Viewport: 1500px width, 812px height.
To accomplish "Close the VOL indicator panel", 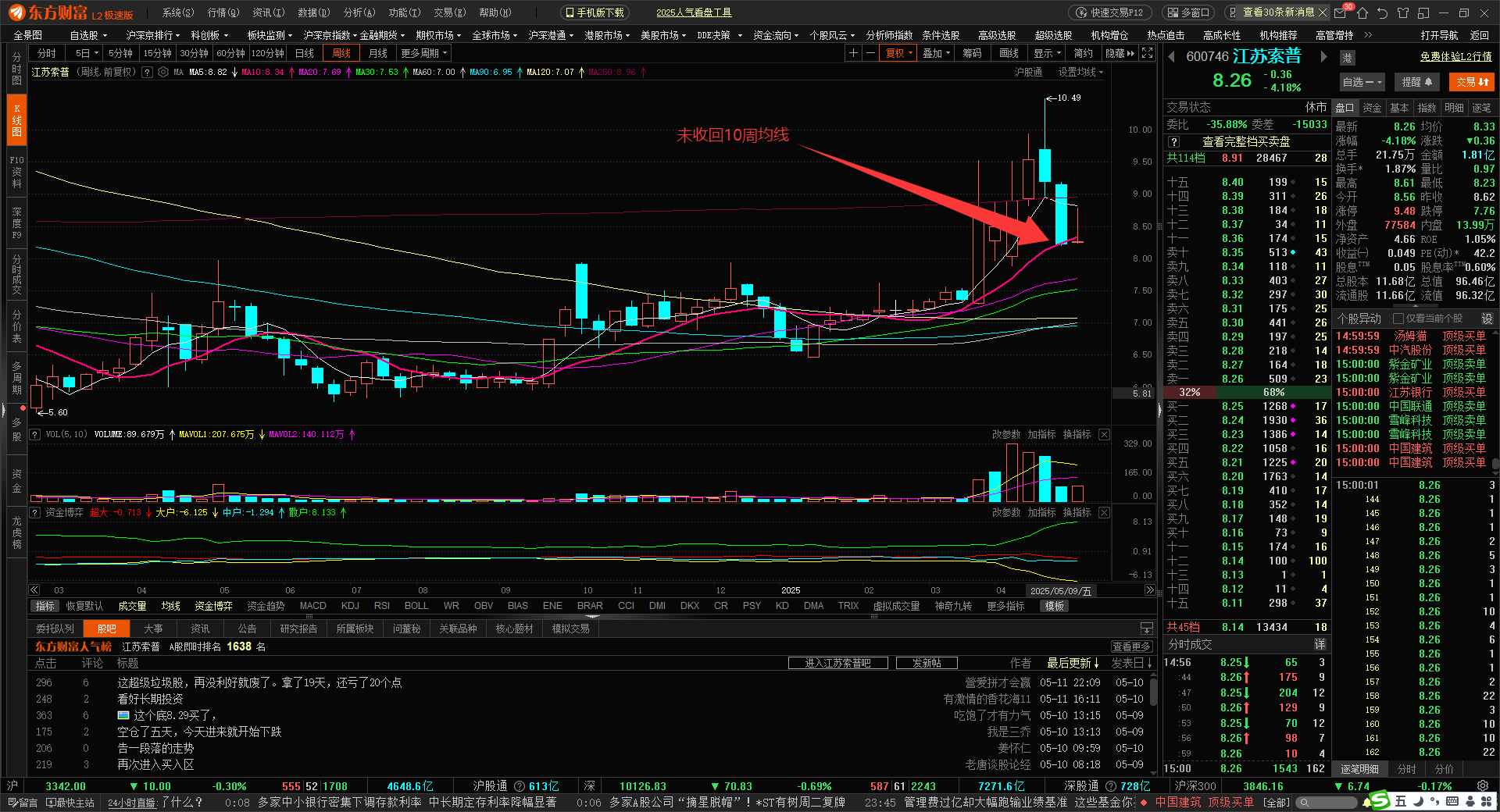I will coord(1104,434).
